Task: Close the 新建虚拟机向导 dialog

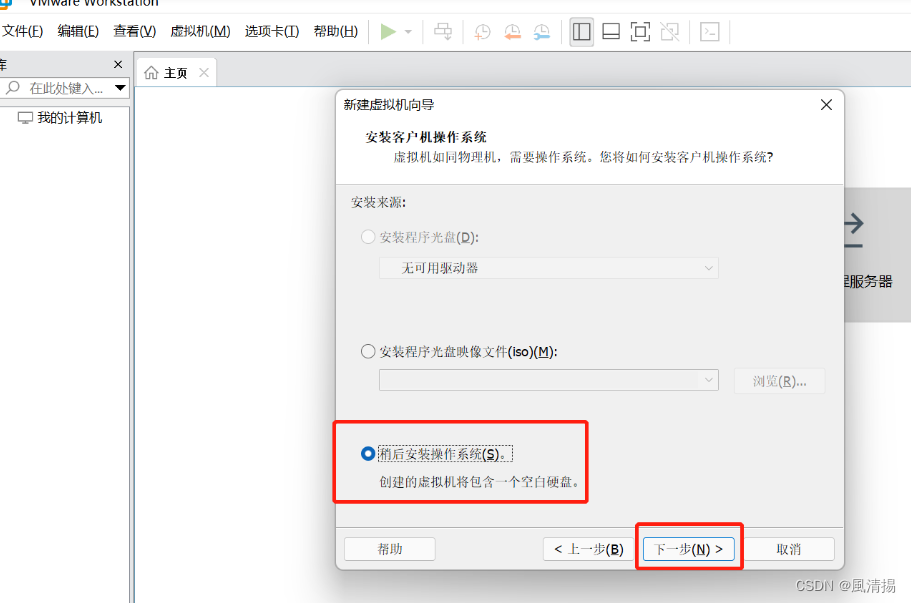Action: pos(826,105)
